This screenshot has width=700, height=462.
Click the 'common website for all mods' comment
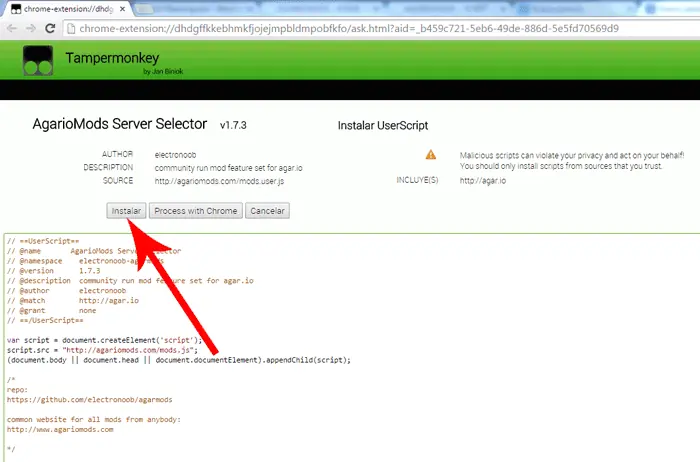94,420
